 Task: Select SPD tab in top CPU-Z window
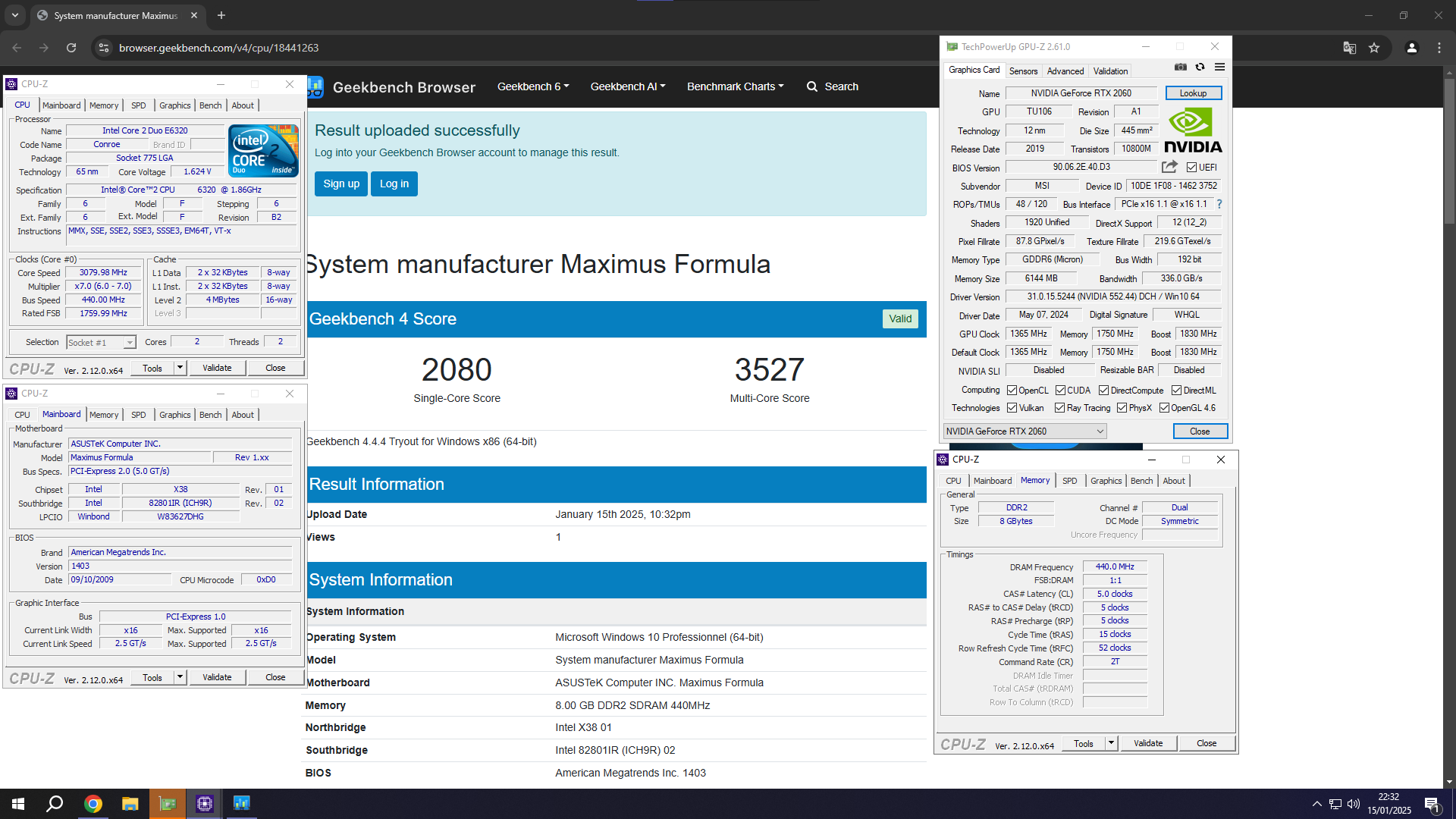[138, 105]
